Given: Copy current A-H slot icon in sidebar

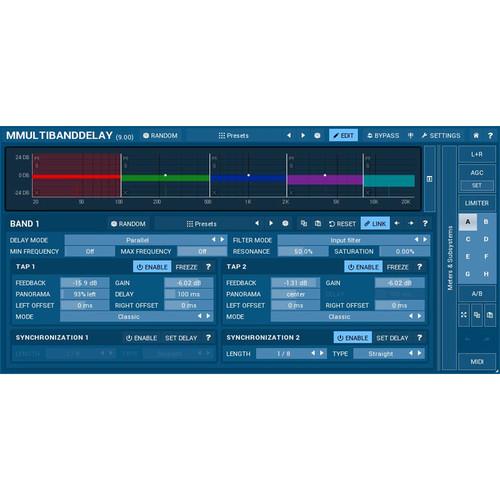Looking at the screenshot, I should tap(477, 315).
